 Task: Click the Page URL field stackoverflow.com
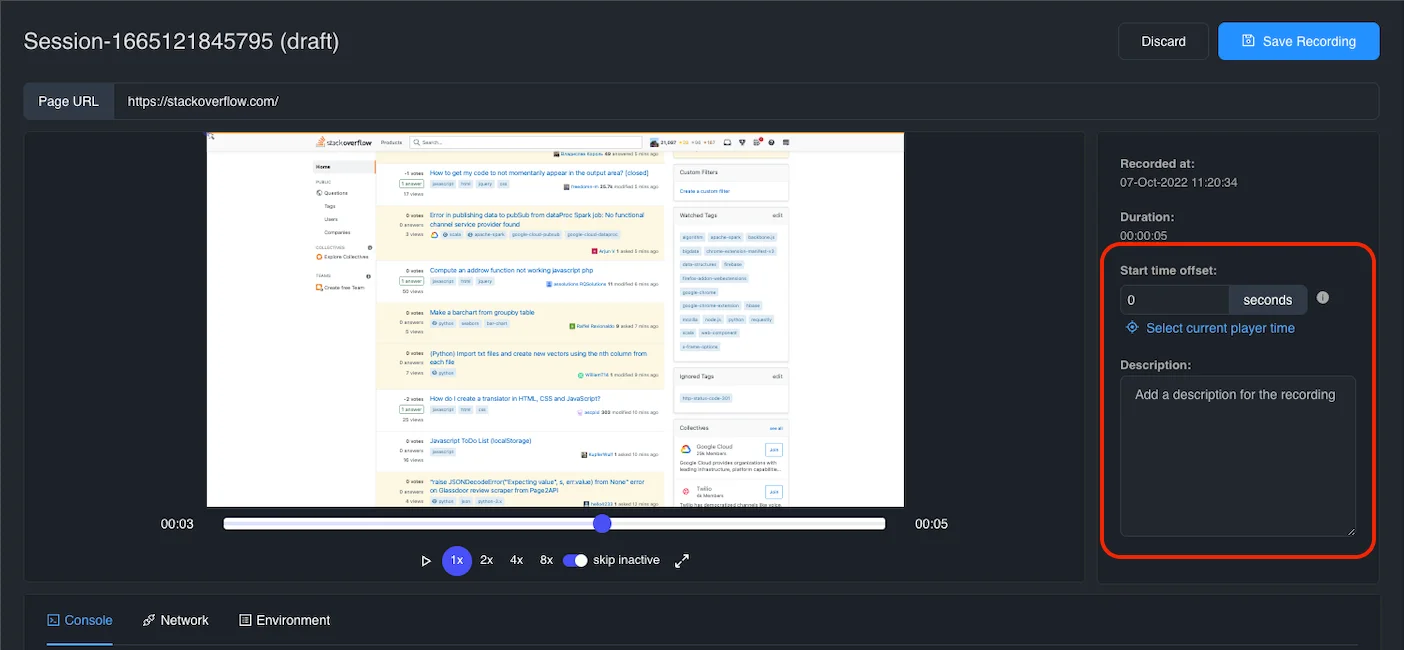click(746, 101)
